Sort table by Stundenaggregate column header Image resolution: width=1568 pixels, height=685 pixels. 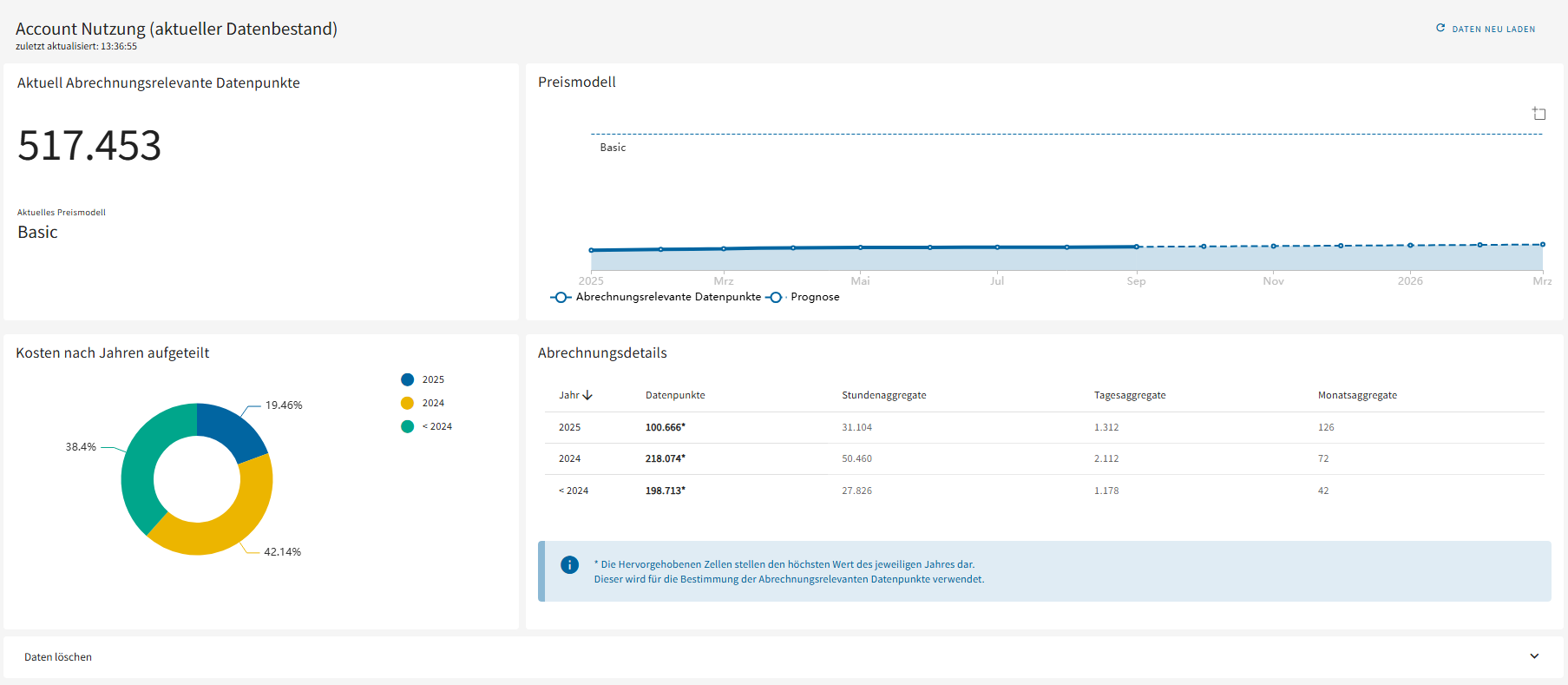click(x=883, y=395)
